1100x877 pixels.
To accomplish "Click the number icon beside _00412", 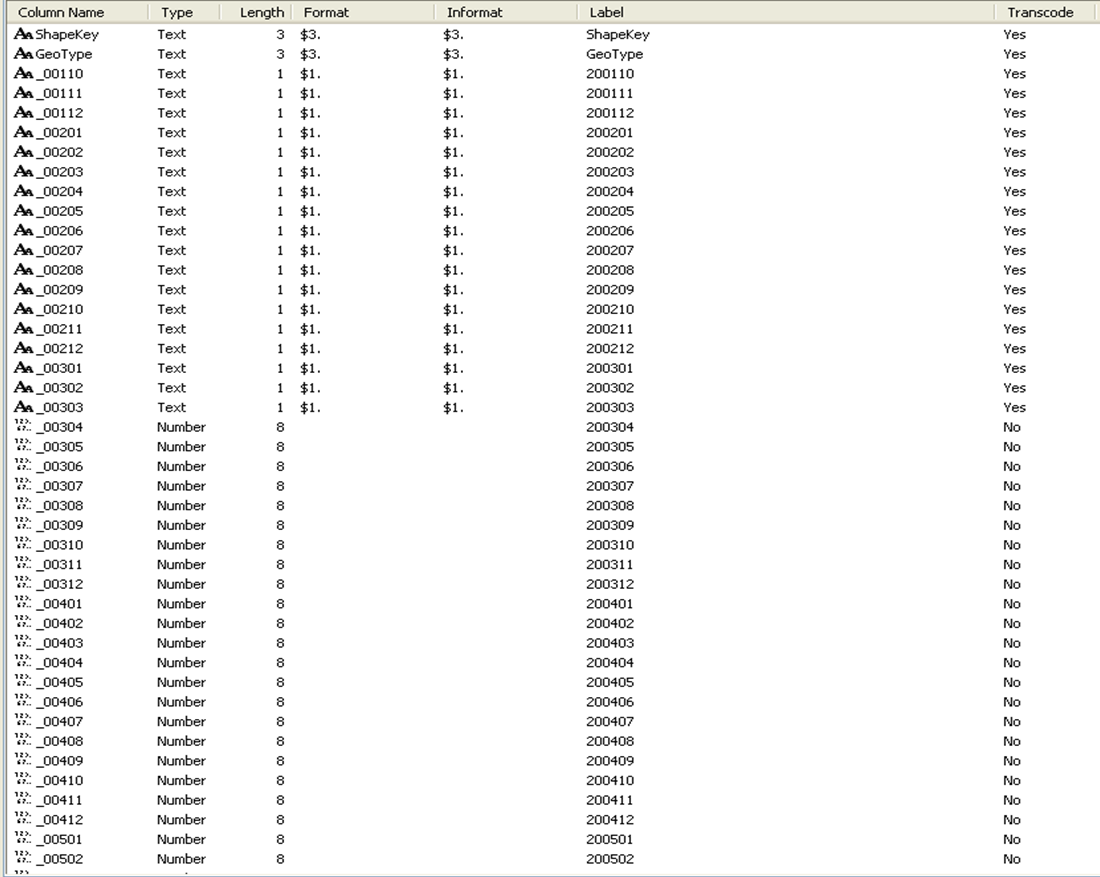I will (x=20, y=819).
